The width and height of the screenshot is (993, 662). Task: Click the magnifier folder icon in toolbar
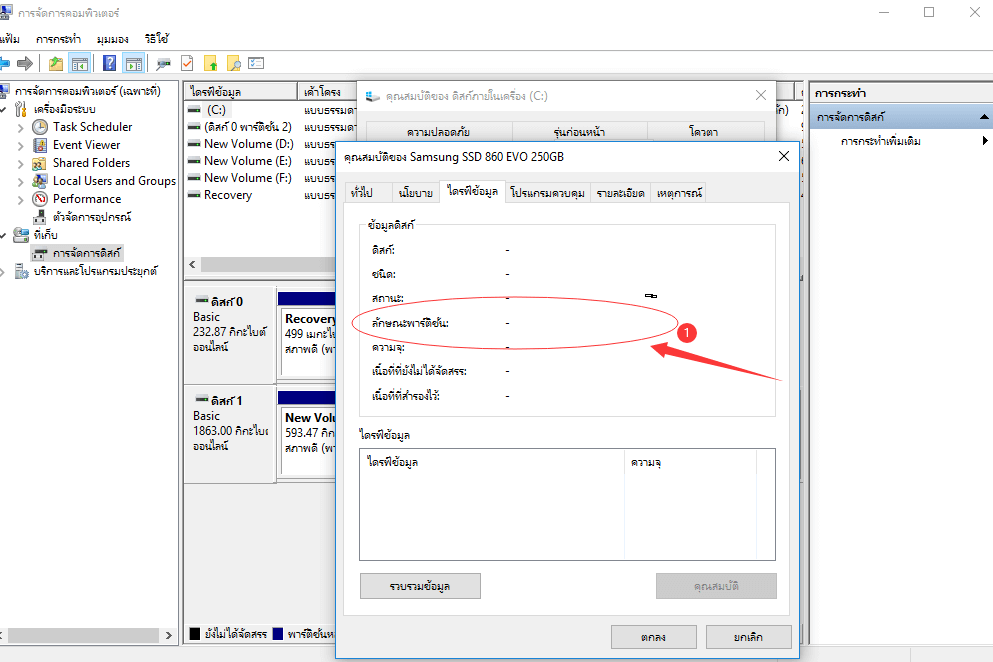[233, 63]
